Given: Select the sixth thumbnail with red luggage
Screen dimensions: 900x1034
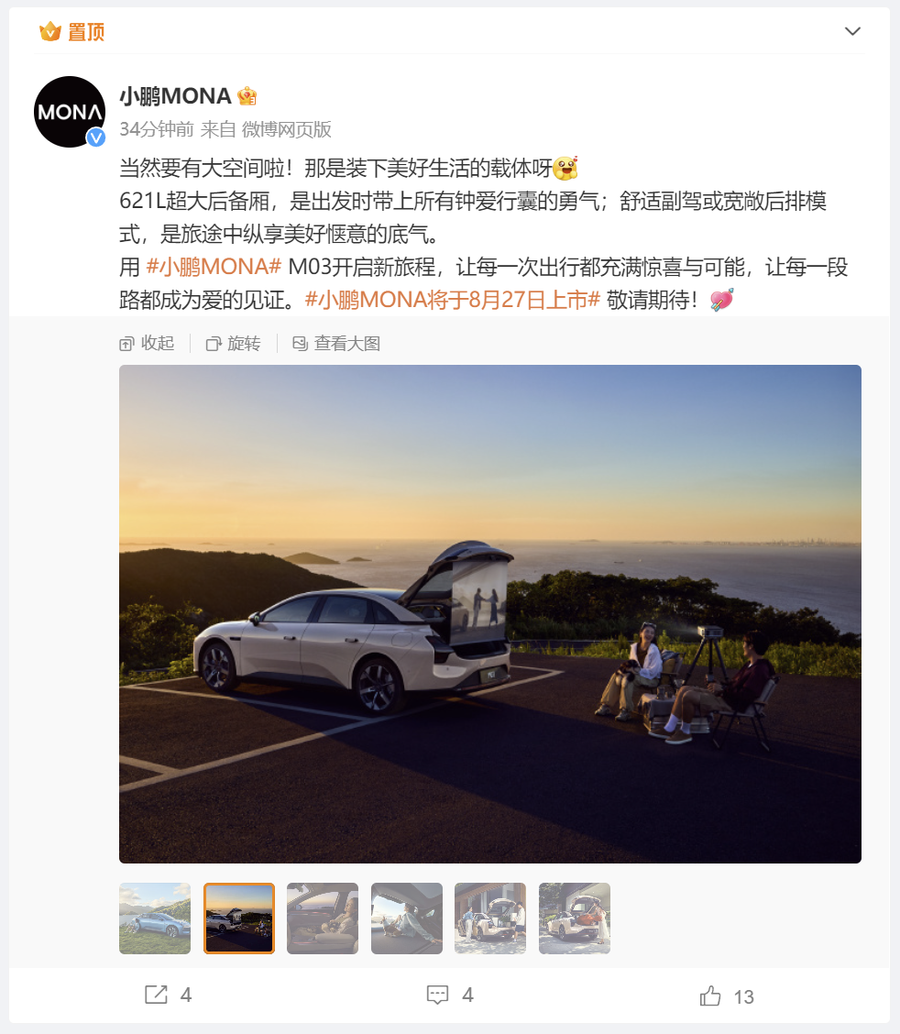Looking at the screenshot, I should (574, 919).
